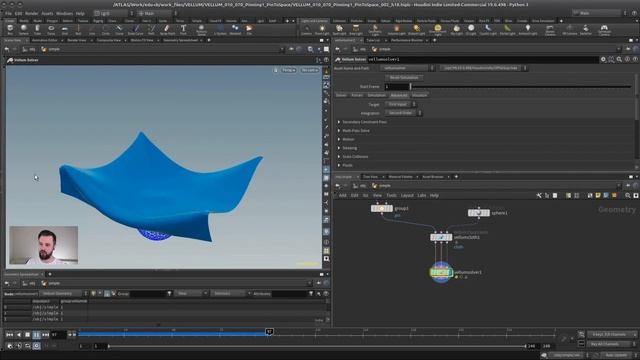This screenshot has height=360, width=640.
Task: Jump to first frame in playbar
Action: (x=9, y=334)
